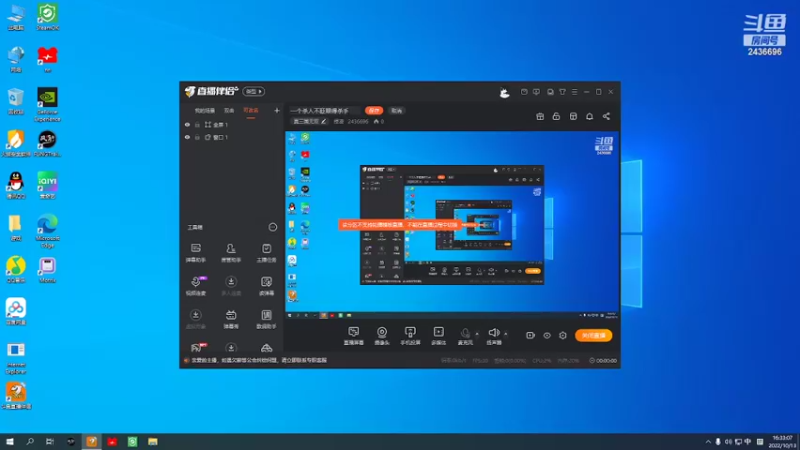The image size is (800, 450).
Task: Click the orange start live button
Action: click(594, 335)
